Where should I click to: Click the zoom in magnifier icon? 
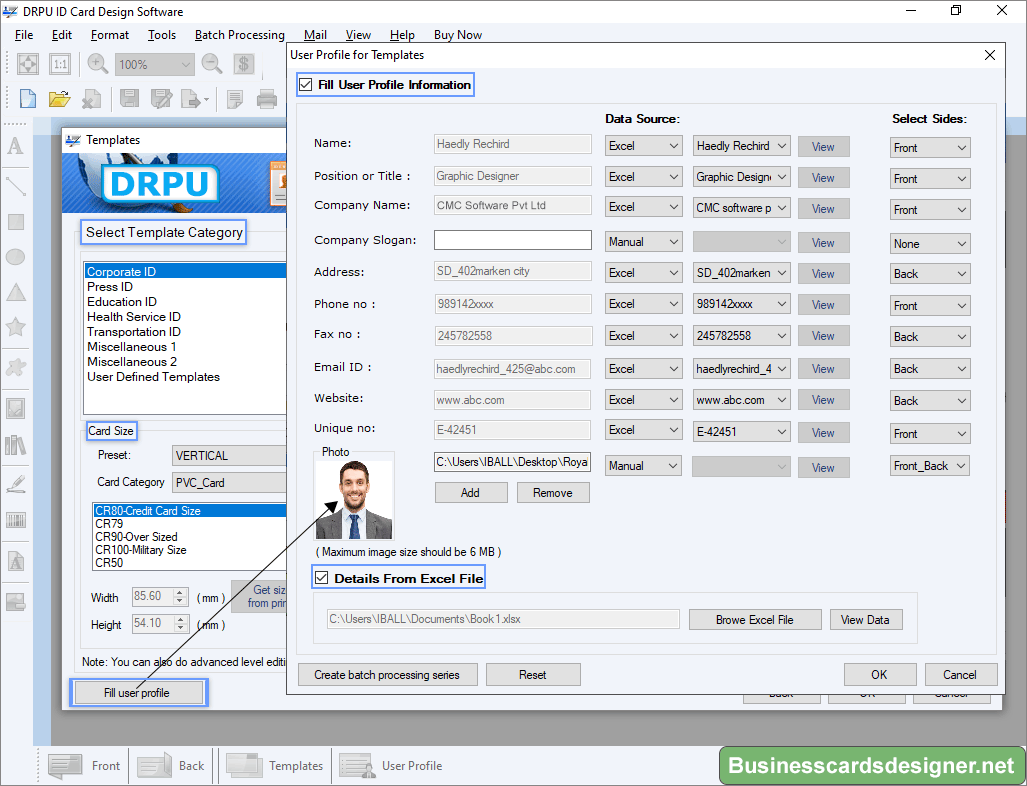click(x=98, y=64)
